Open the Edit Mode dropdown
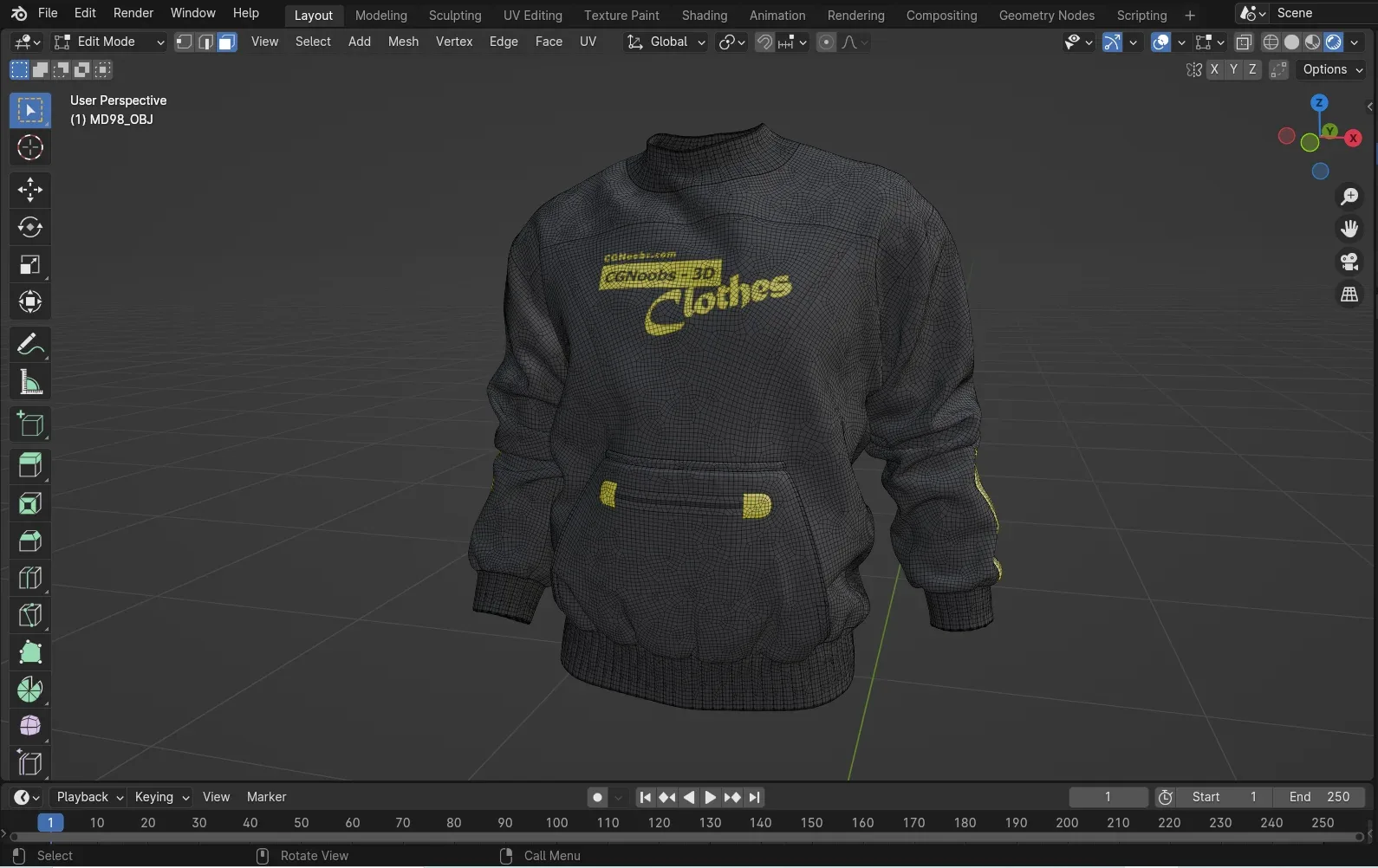This screenshot has height=868, width=1378. pyautogui.click(x=108, y=42)
